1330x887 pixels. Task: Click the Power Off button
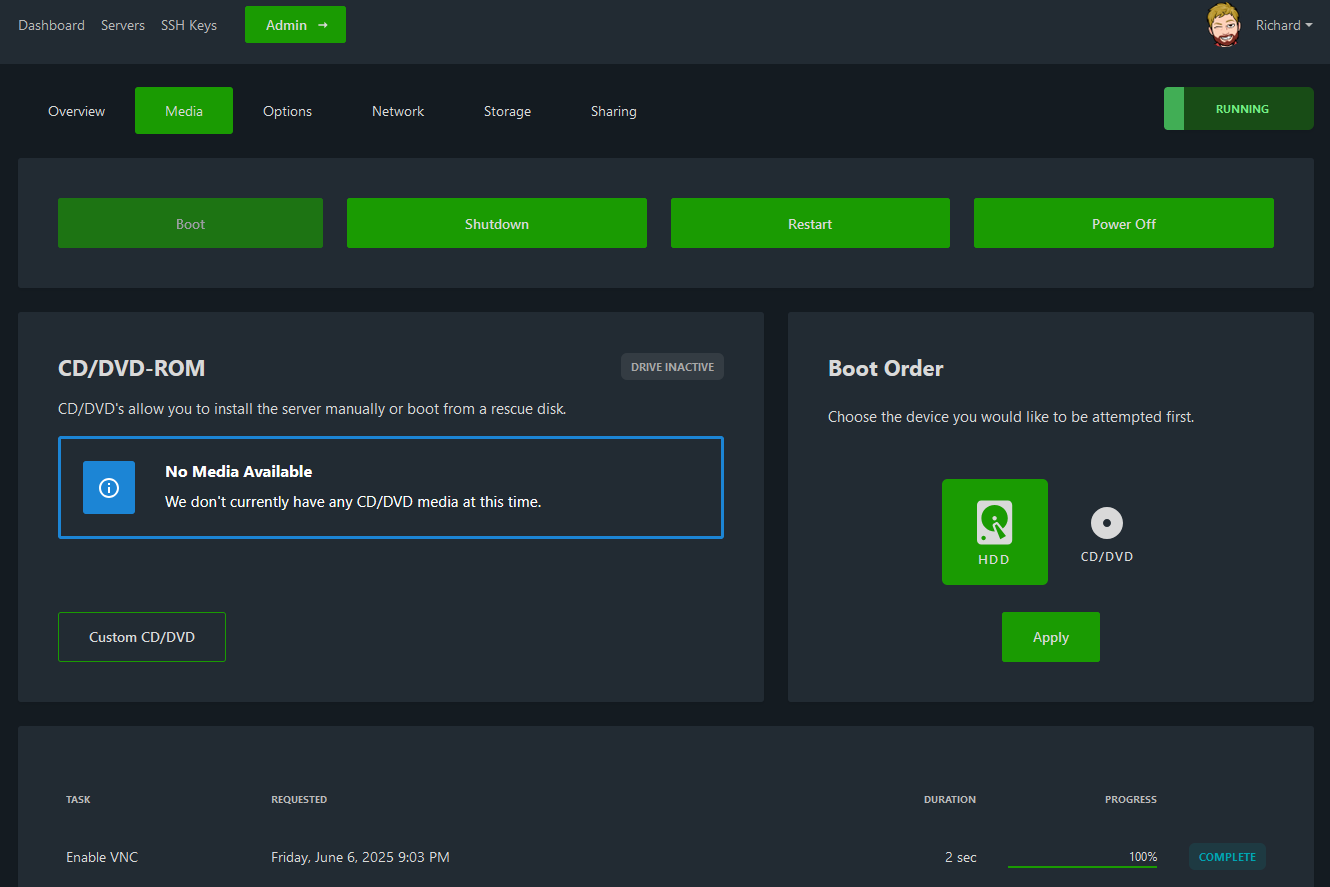pyautogui.click(x=1124, y=223)
